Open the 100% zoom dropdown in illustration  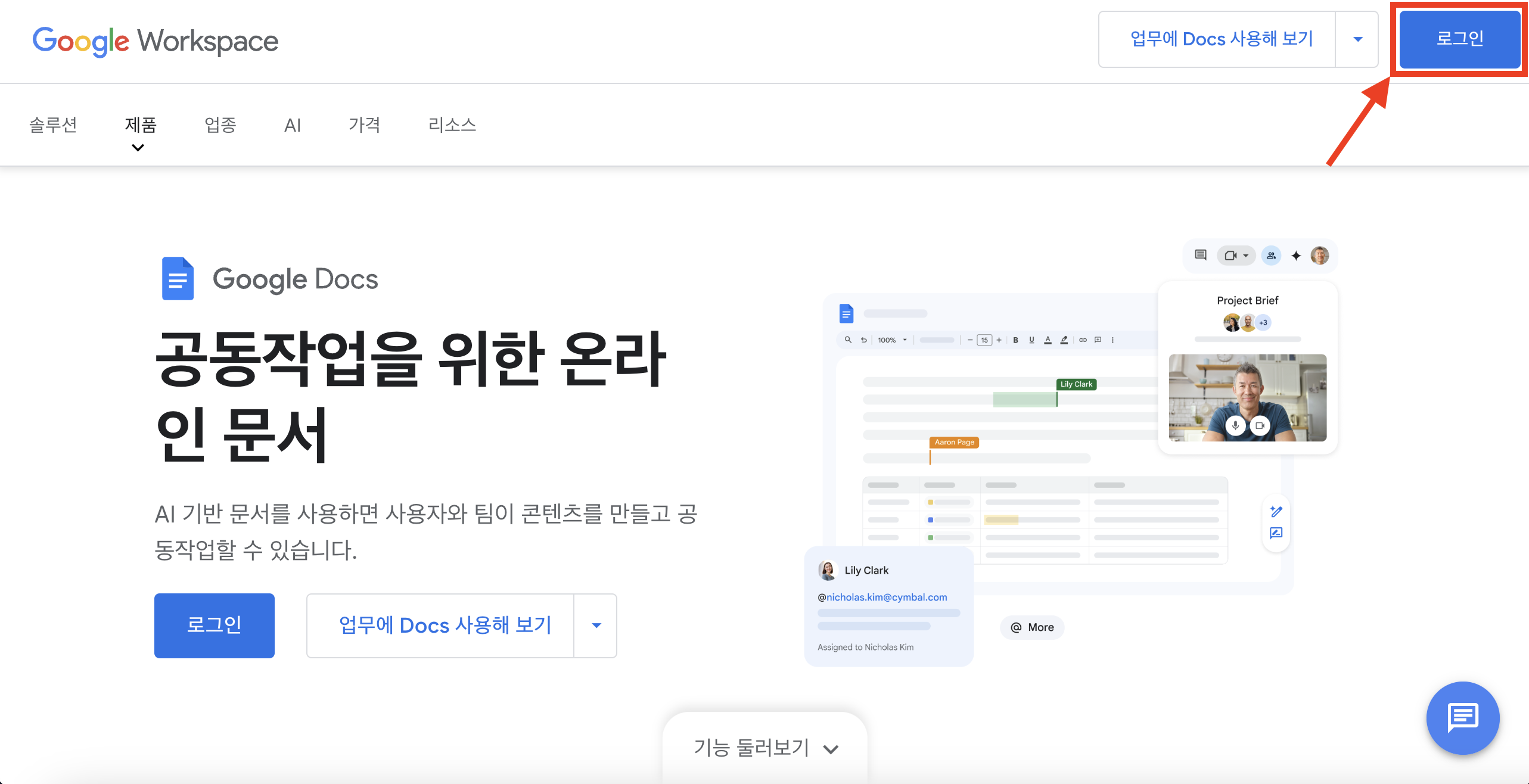[x=892, y=340]
